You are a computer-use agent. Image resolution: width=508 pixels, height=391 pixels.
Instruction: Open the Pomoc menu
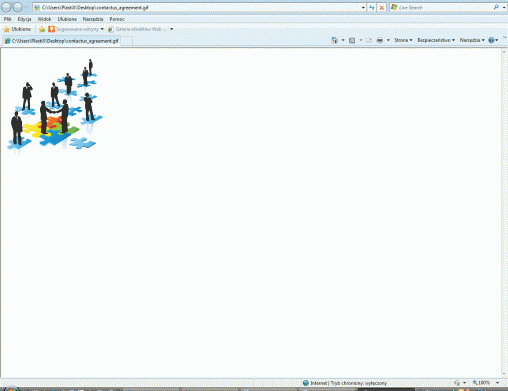(117, 19)
